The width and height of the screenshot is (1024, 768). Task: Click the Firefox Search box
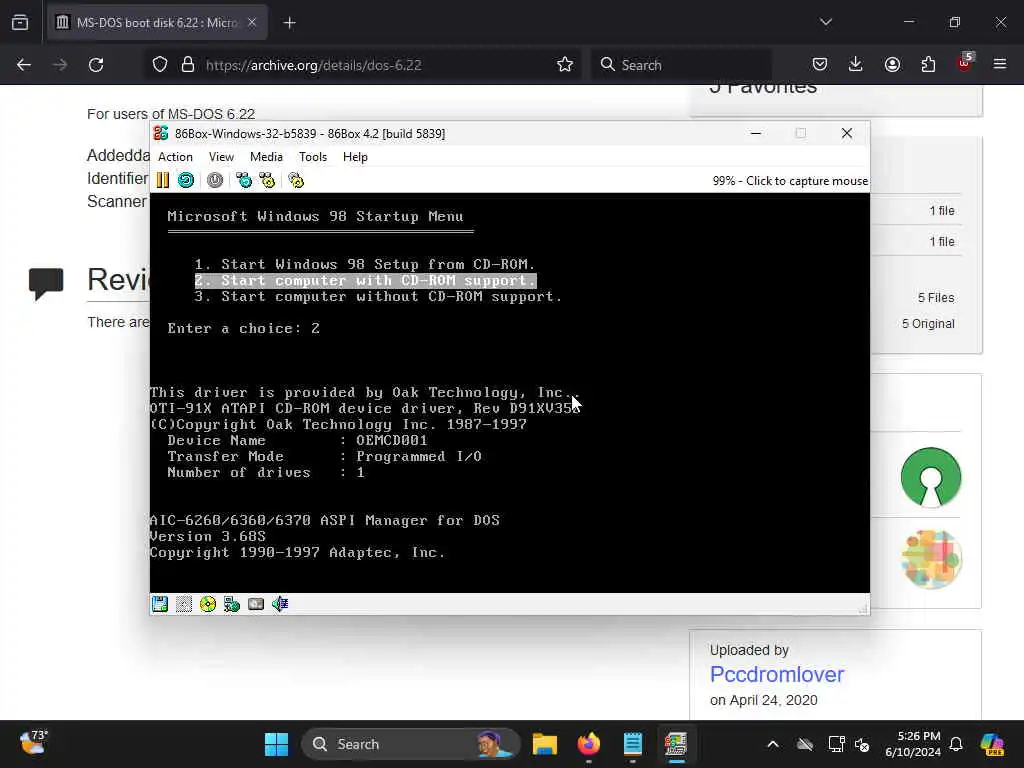(x=680, y=65)
